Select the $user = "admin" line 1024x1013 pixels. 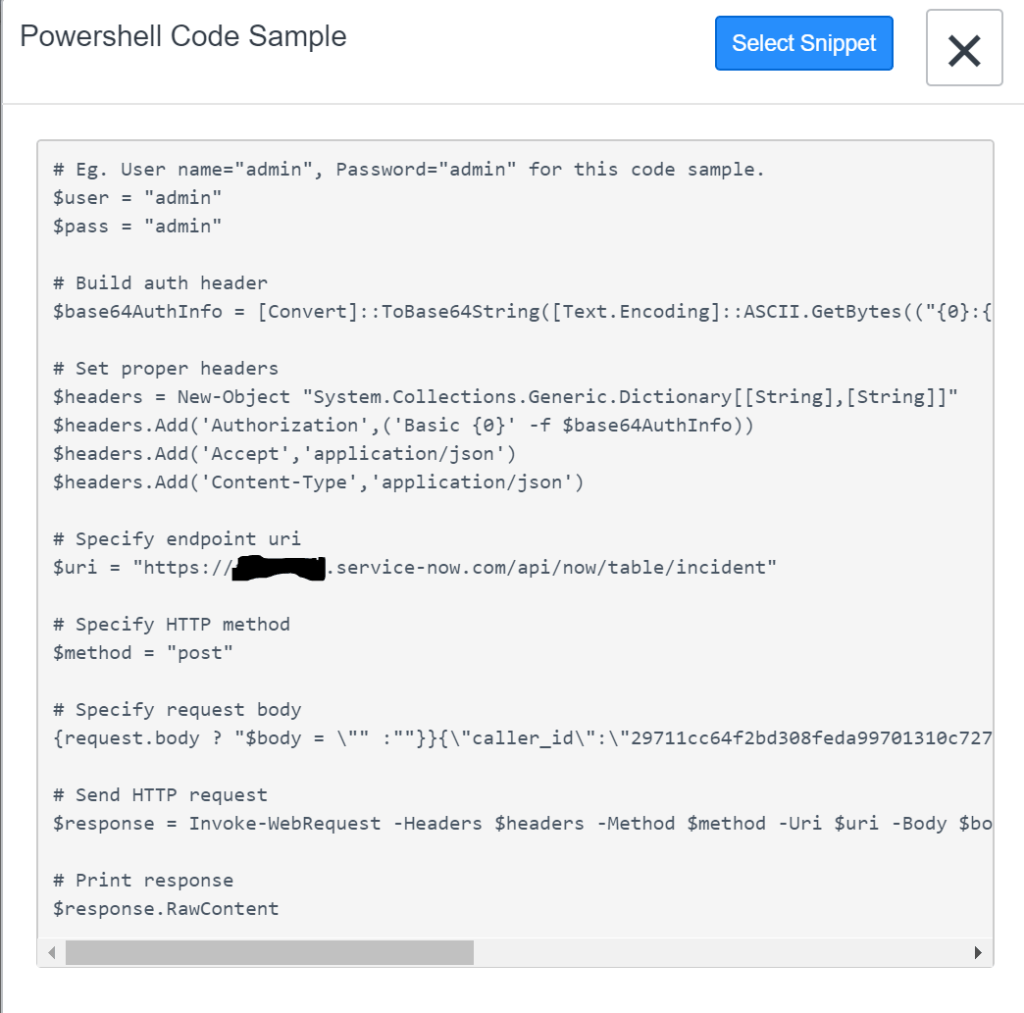(137, 197)
